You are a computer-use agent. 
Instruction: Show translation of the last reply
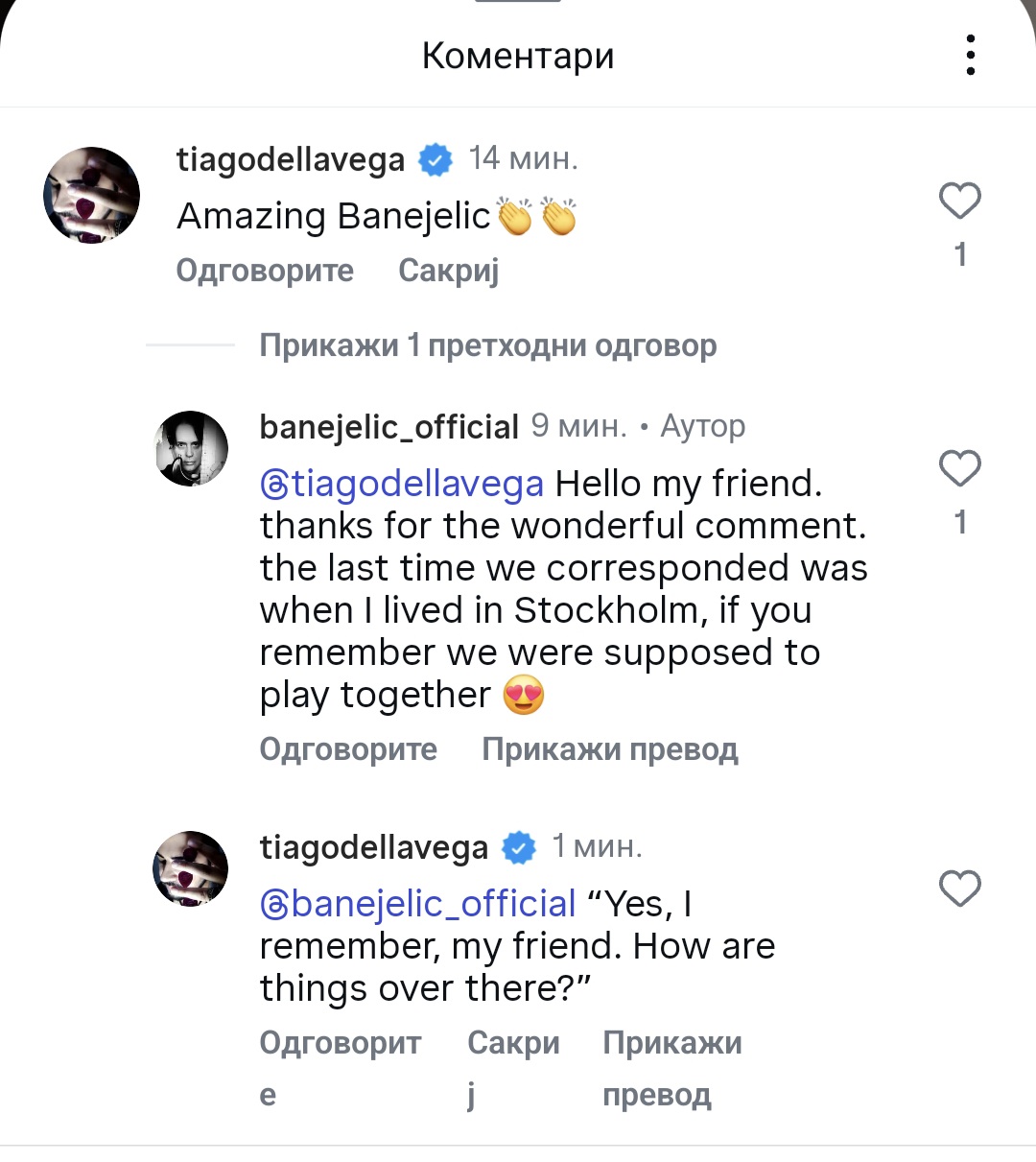pos(671,1044)
